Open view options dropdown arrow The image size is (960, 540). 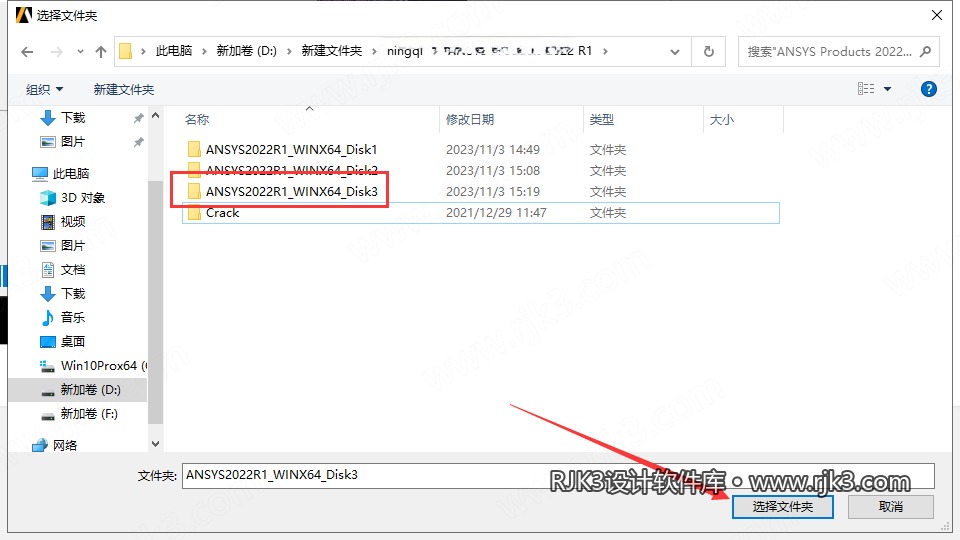pyautogui.click(x=887, y=89)
